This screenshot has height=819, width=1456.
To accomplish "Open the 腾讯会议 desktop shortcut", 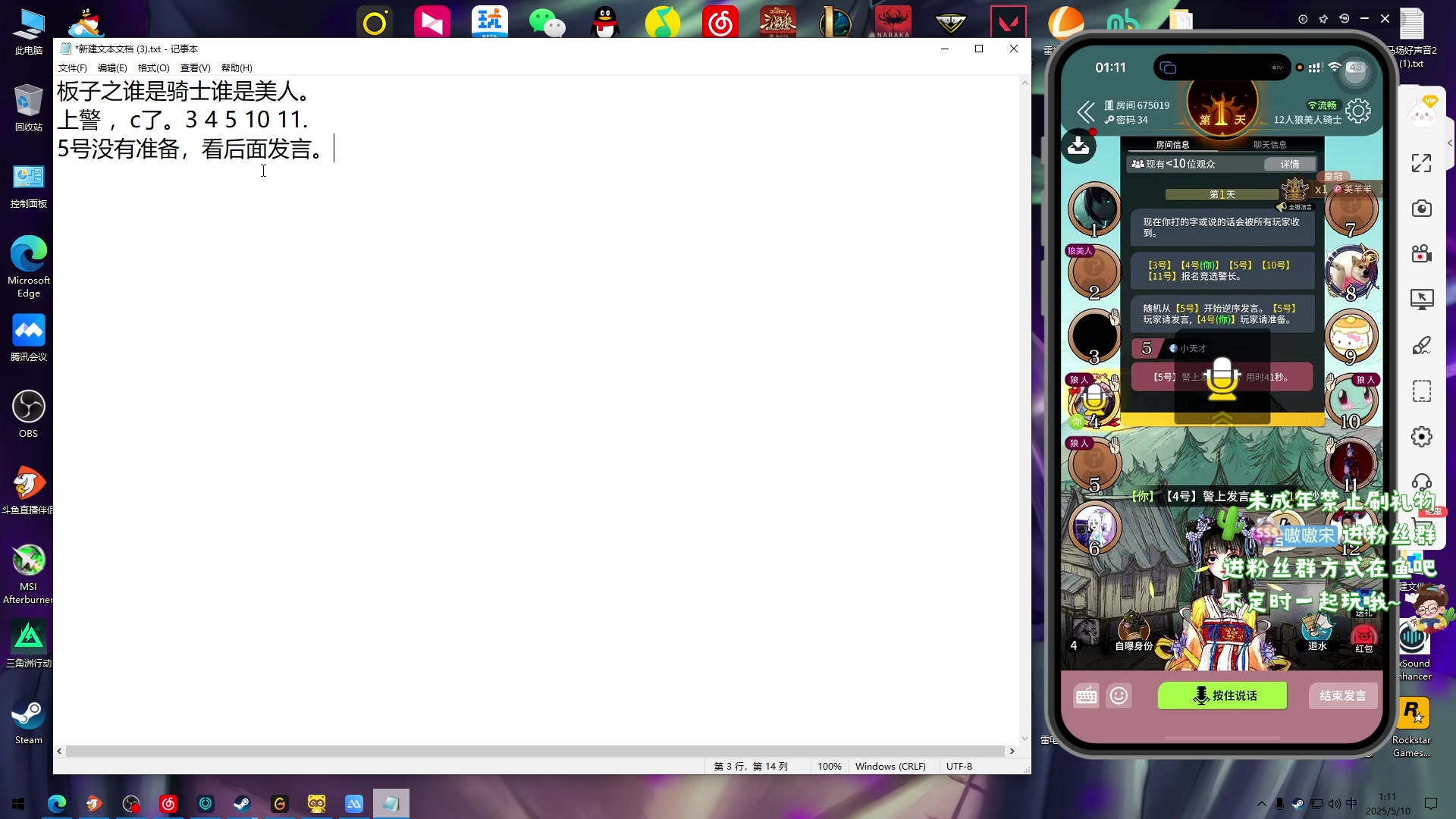I will point(29,337).
